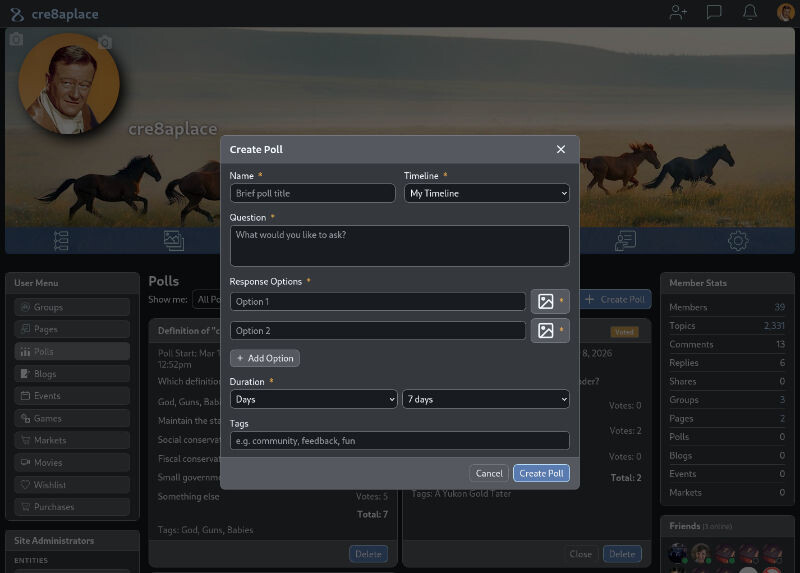Open the 7 days duration dropdown

click(x=486, y=399)
